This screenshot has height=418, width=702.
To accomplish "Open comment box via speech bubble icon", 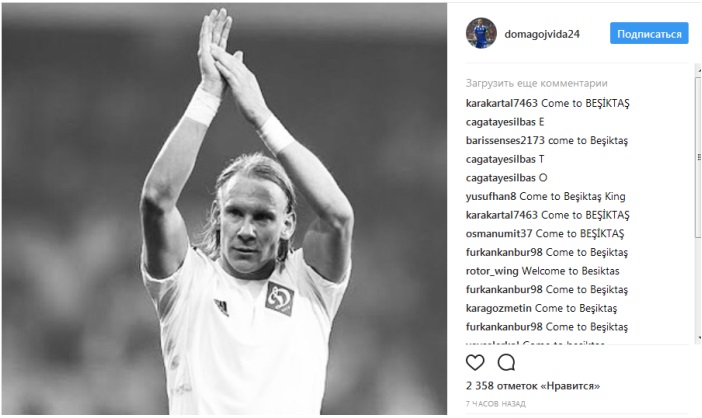I will [506, 363].
